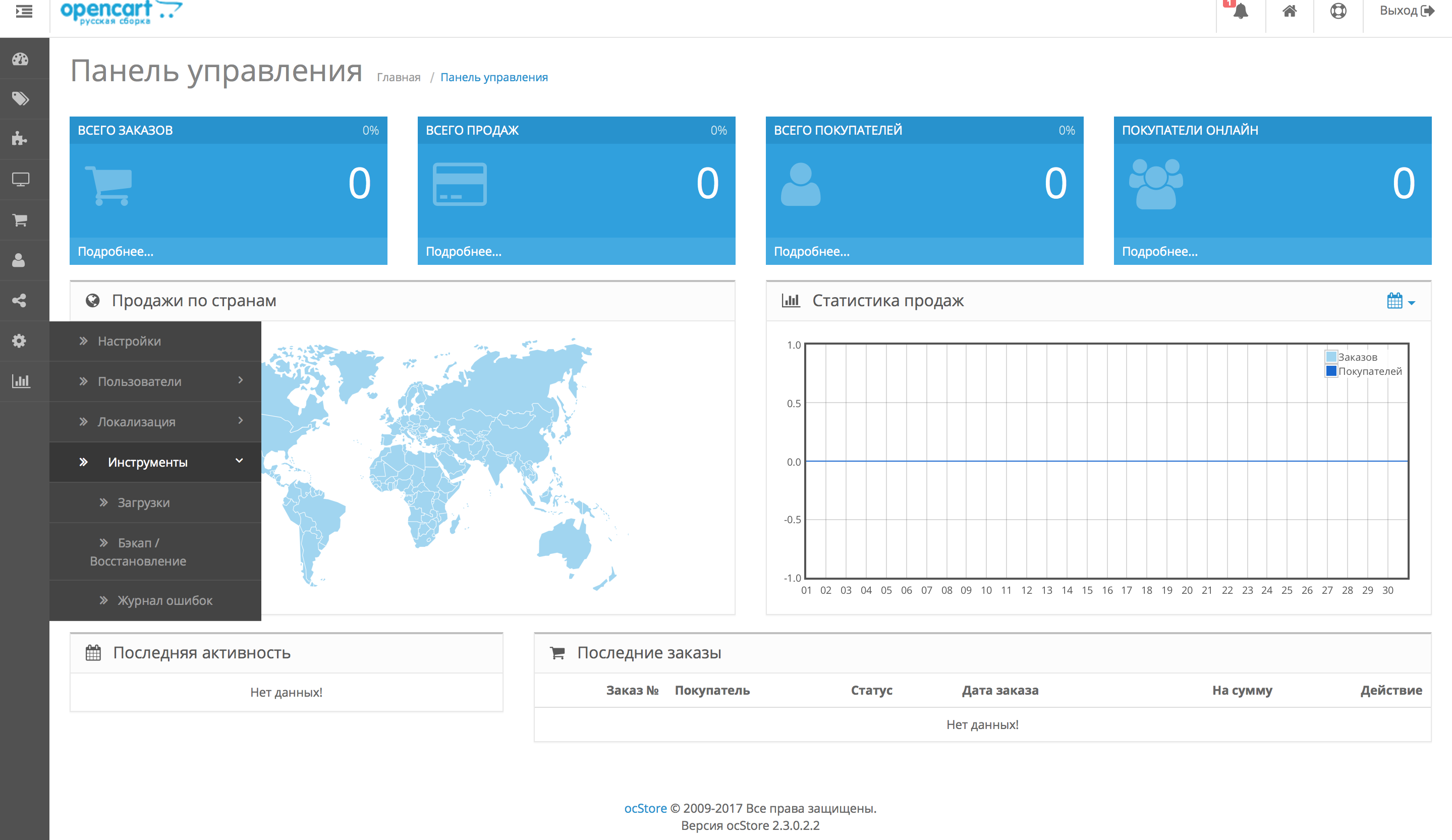
Task: Open the Загрузки menu item
Action: (155, 502)
